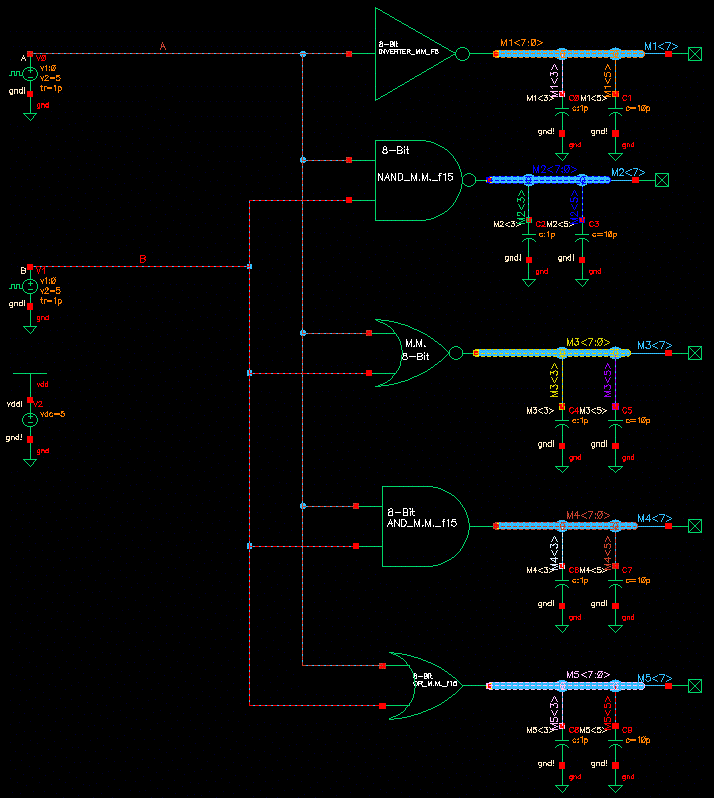Image resolution: width=714 pixels, height=798 pixels.
Task: Click the "M2<7>" net label
Action: [x=628, y=173]
